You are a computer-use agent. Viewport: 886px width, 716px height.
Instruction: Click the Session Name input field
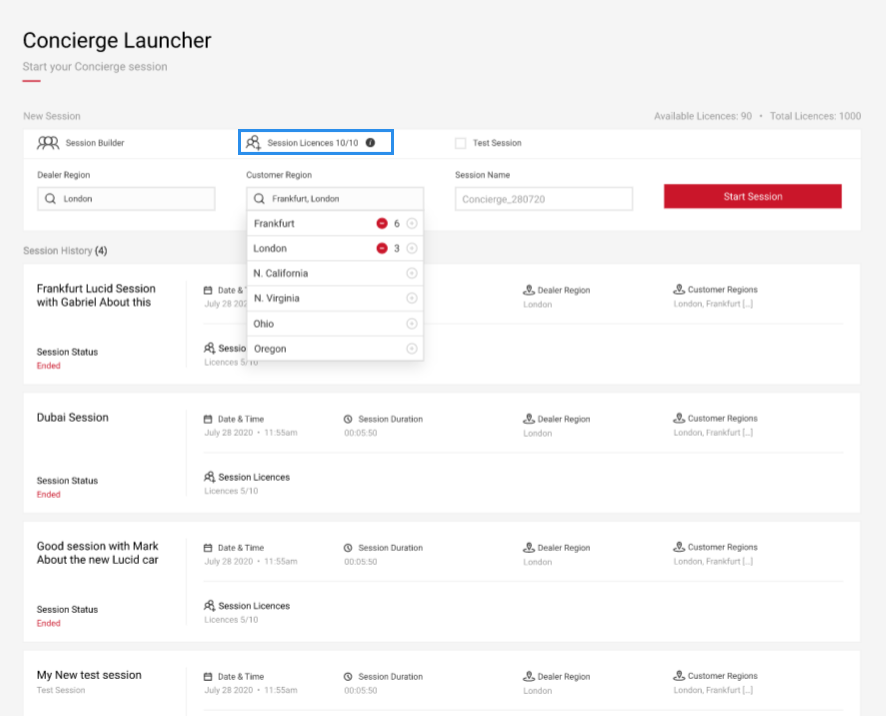pos(544,199)
